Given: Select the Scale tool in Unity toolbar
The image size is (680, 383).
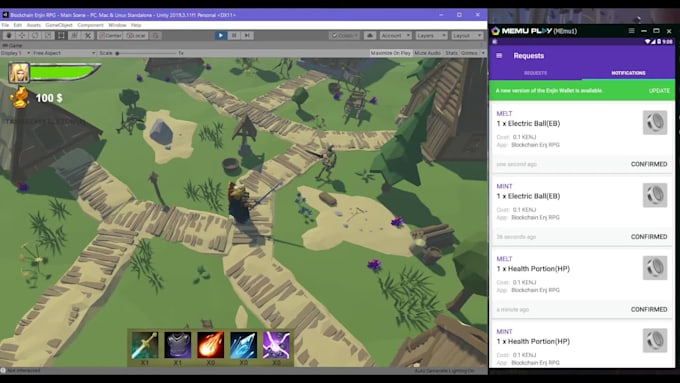Looking at the screenshot, I should 48,36.
